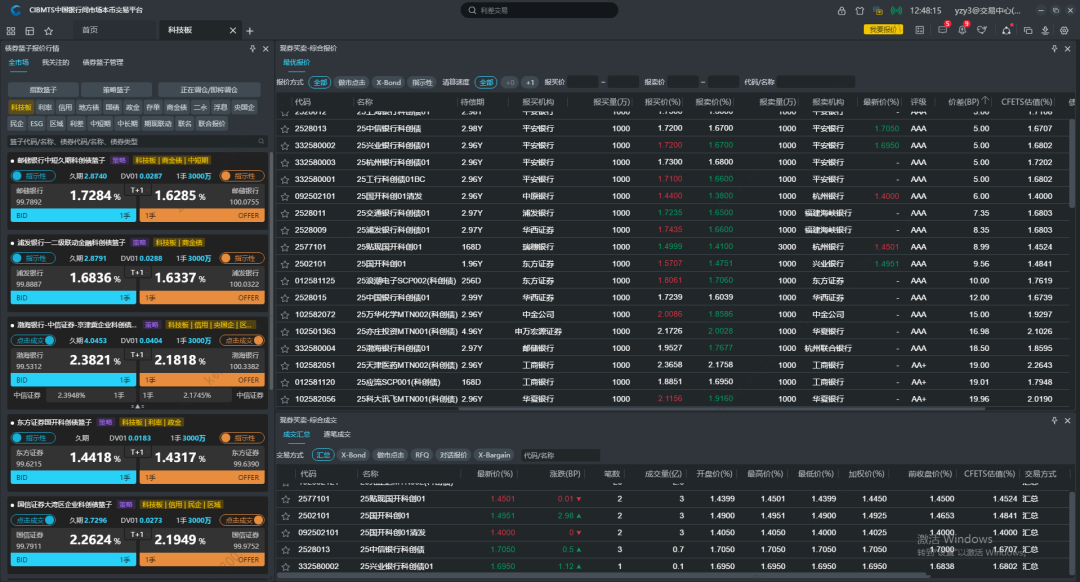
Task: Click the 指数篮子 button
Action: coord(43,90)
